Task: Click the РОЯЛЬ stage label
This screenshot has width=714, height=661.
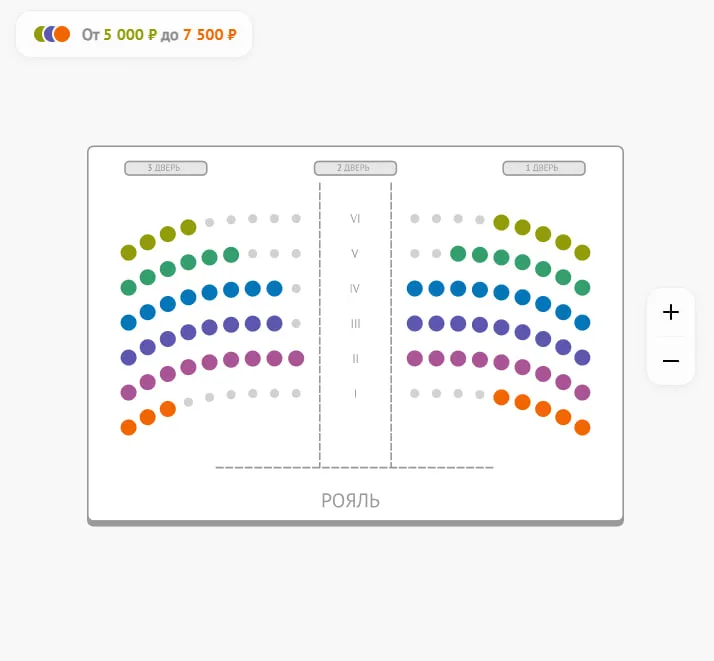Action: click(x=350, y=501)
